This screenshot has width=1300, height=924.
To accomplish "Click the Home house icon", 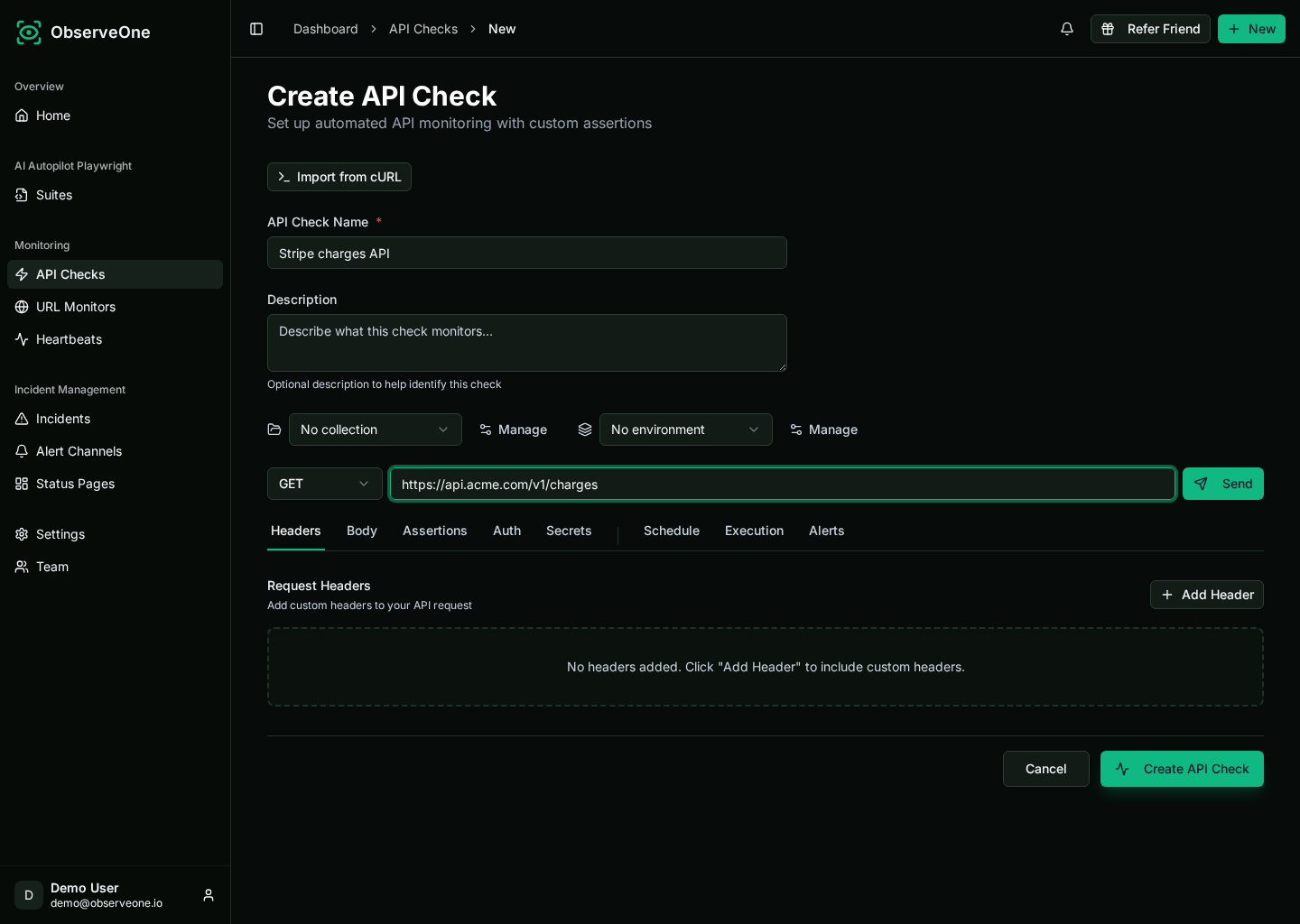I will pyautogui.click(x=22, y=115).
